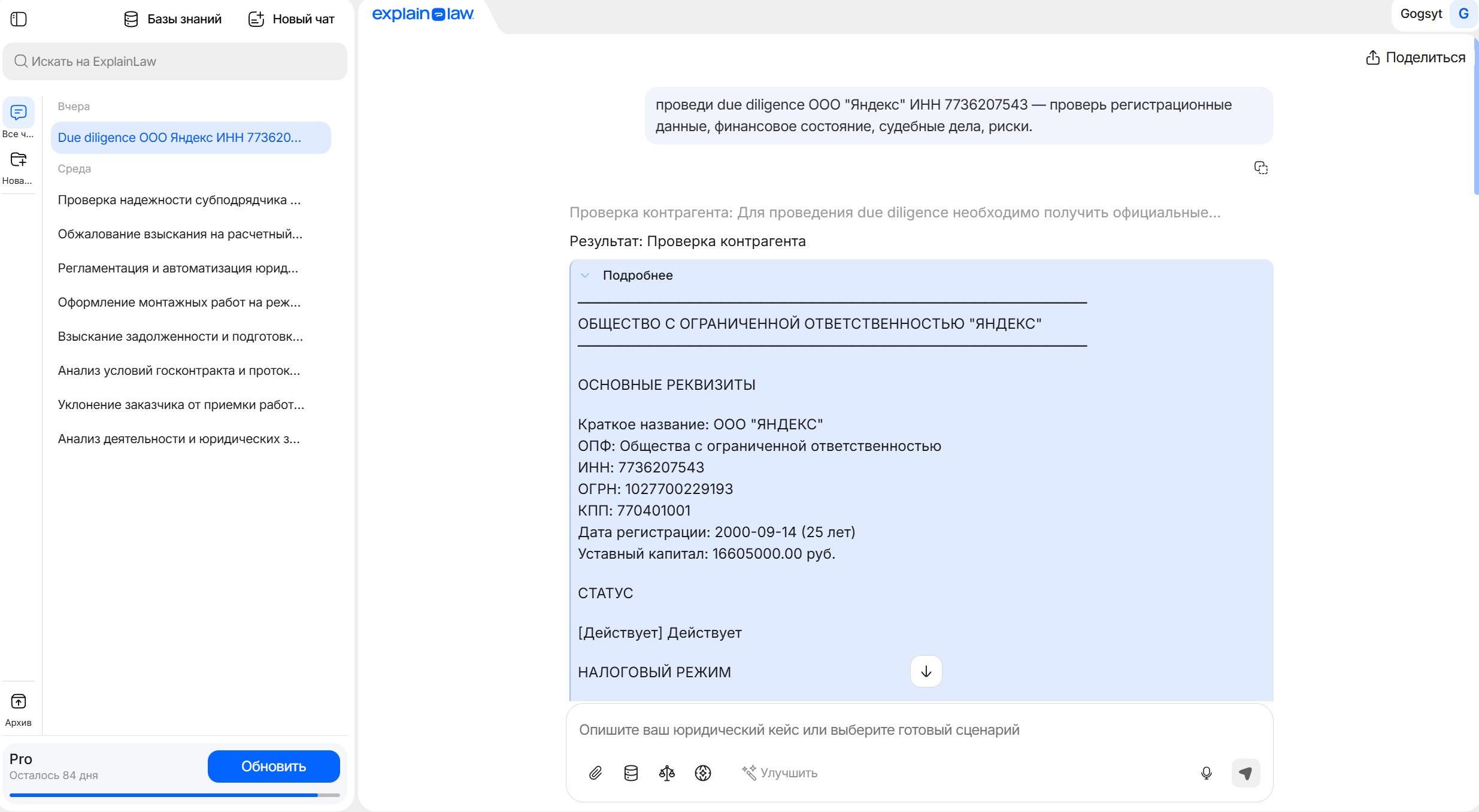This screenshot has width=1479, height=812.
Task: Open the Gogsyt user avatar
Action: [1463, 14]
